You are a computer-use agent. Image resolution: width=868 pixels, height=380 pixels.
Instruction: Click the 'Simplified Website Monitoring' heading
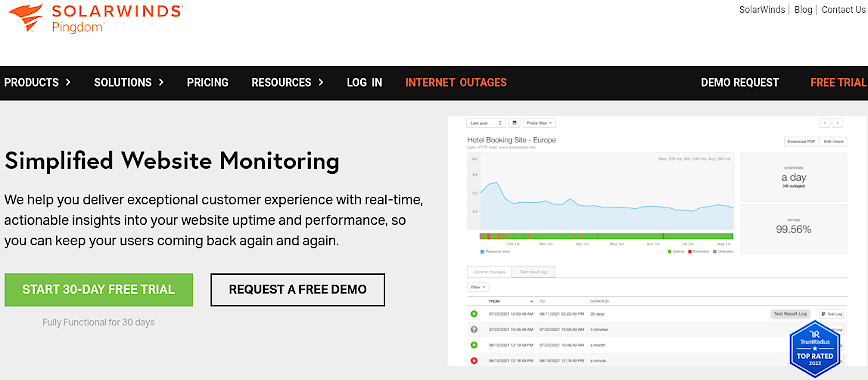pos(172,161)
